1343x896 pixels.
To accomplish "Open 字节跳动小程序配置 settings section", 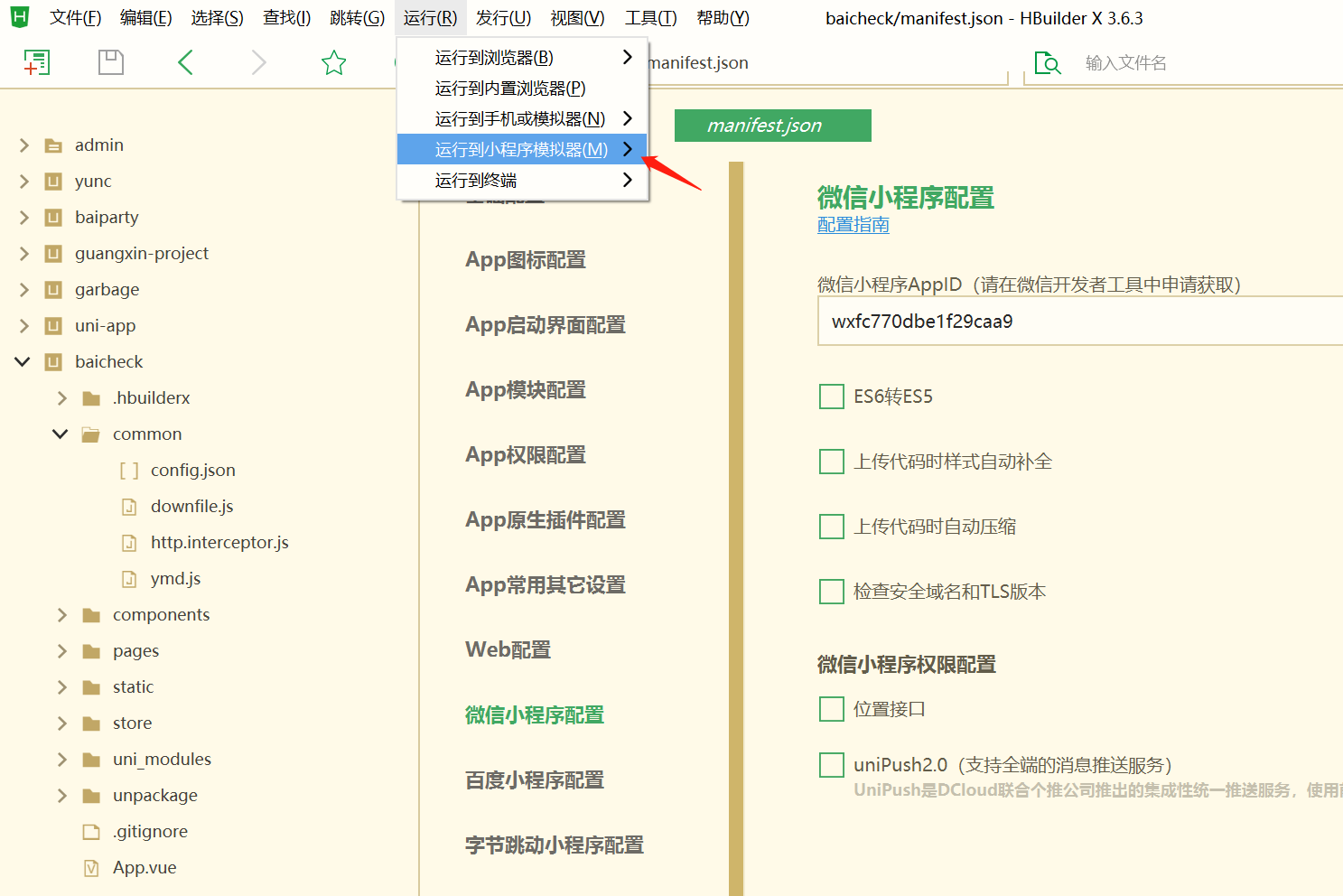I will 555,845.
